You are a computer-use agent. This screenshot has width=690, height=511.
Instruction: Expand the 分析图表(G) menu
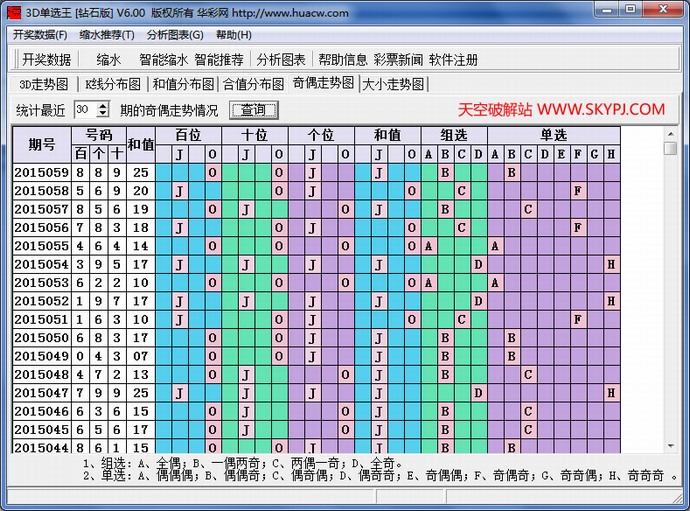click(x=174, y=35)
